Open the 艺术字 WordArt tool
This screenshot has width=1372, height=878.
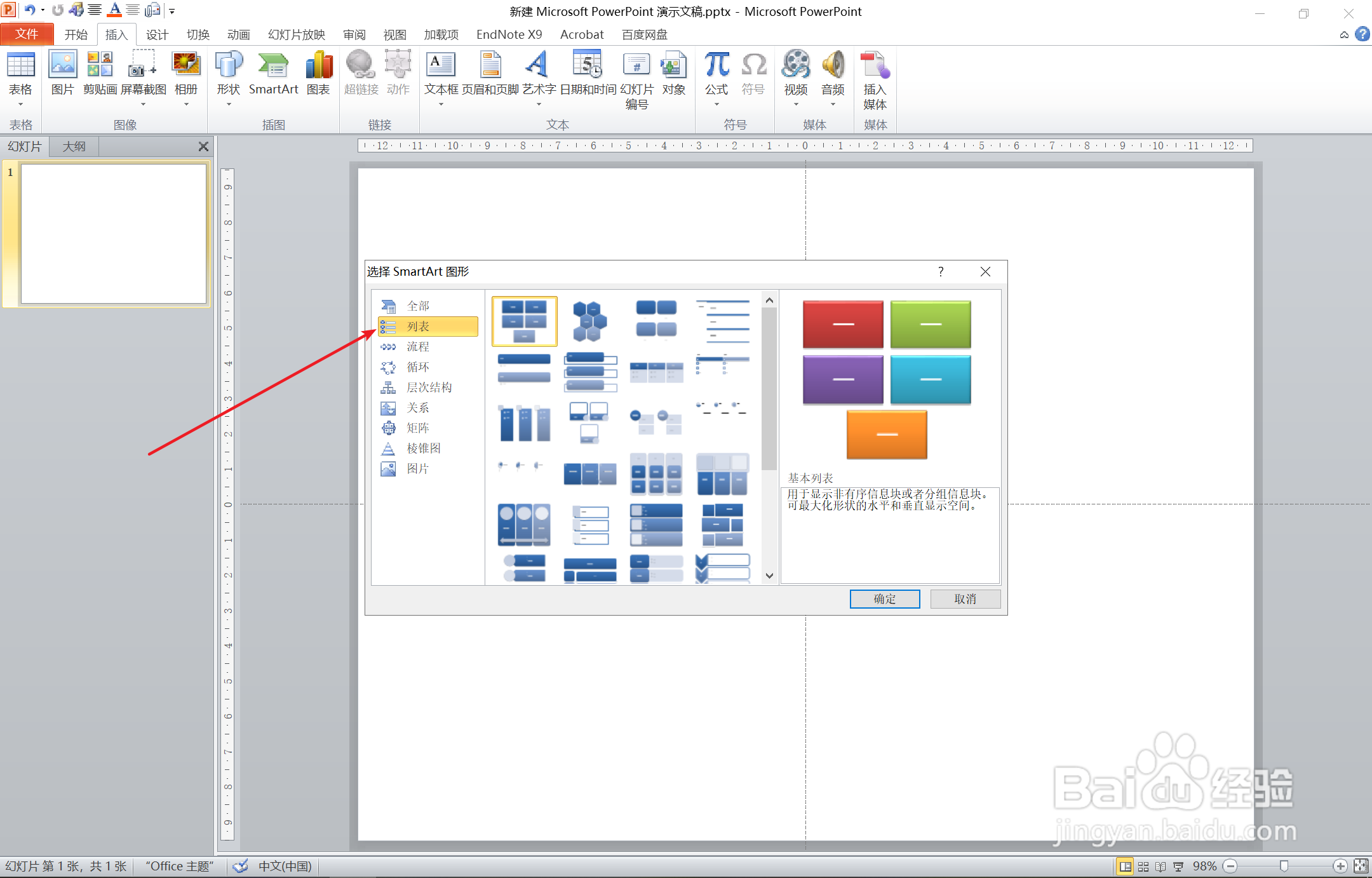tap(539, 74)
